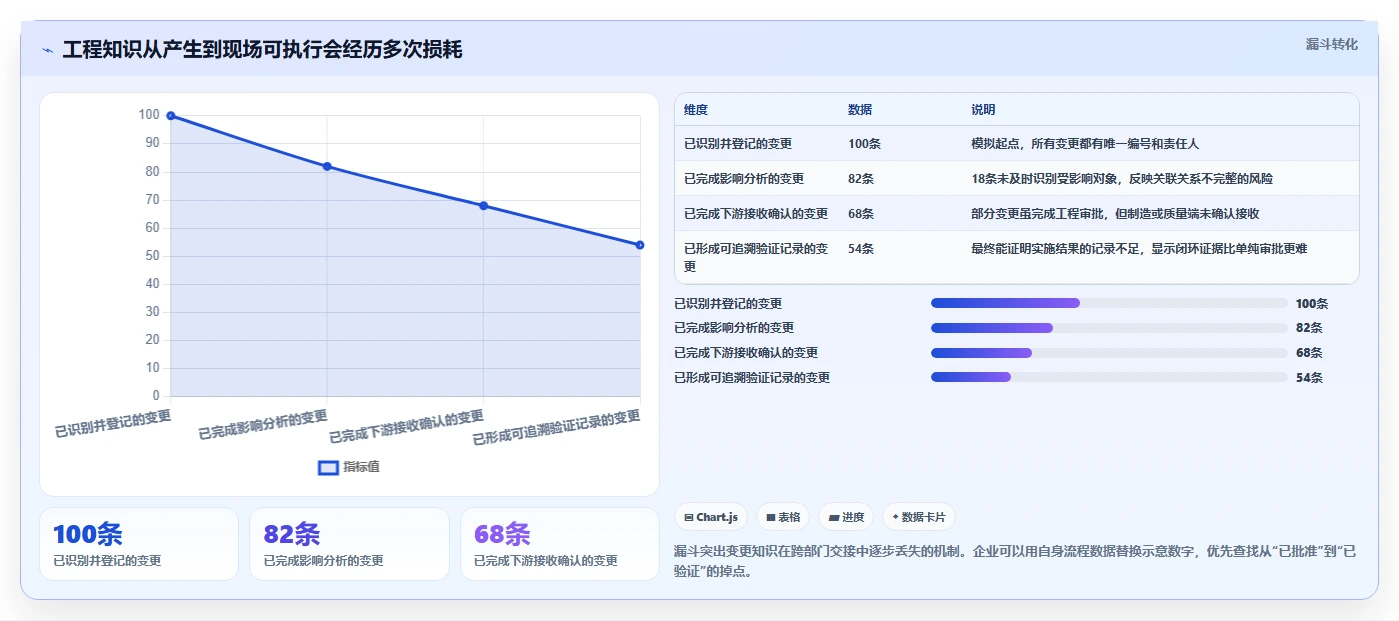Image resolution: width=1399 pixels, height=621 pixels.
Task: Open the 68条 stat card
Action: pyautogui.click(x=559, y=544)
